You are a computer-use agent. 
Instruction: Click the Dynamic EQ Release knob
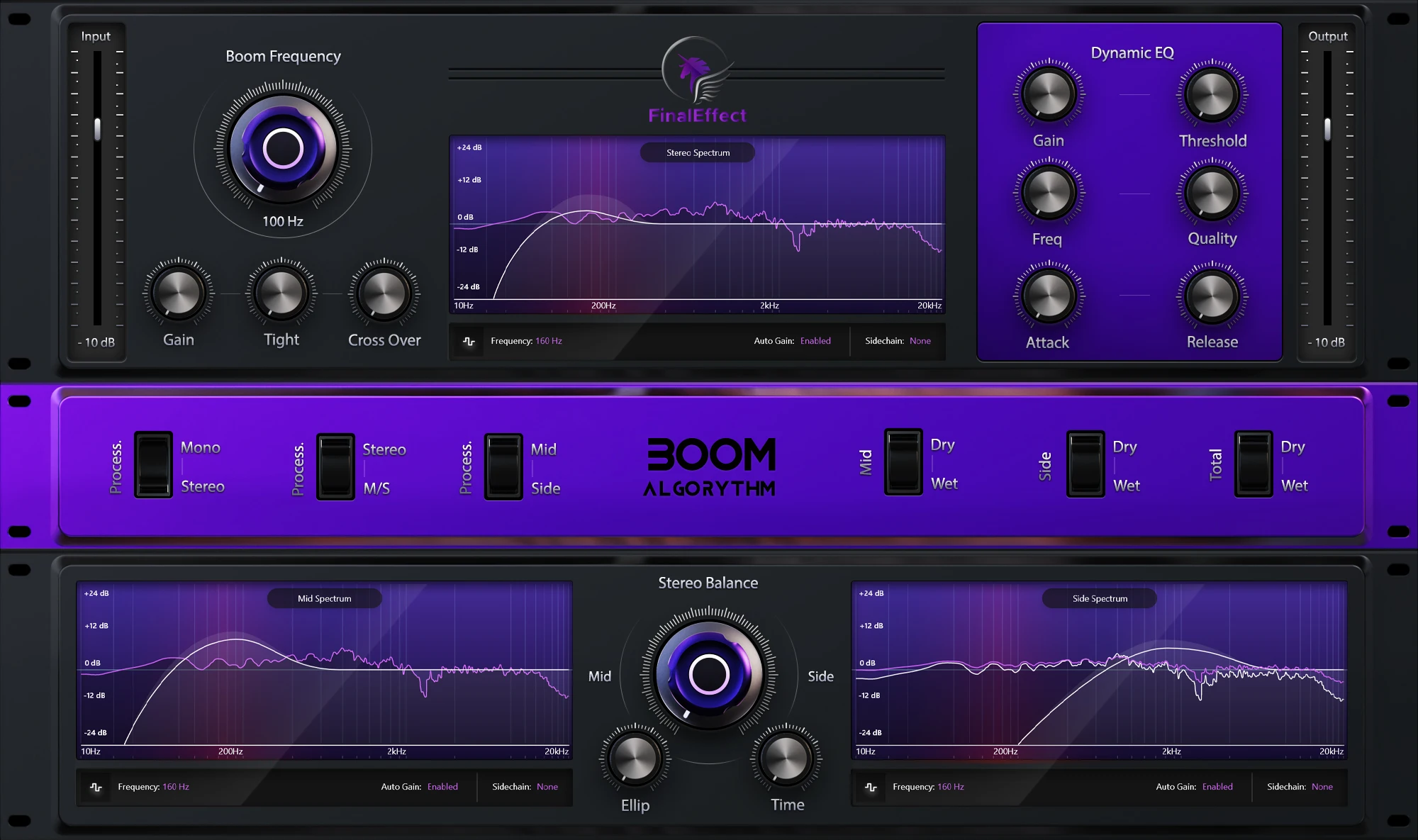[1212, 295]
